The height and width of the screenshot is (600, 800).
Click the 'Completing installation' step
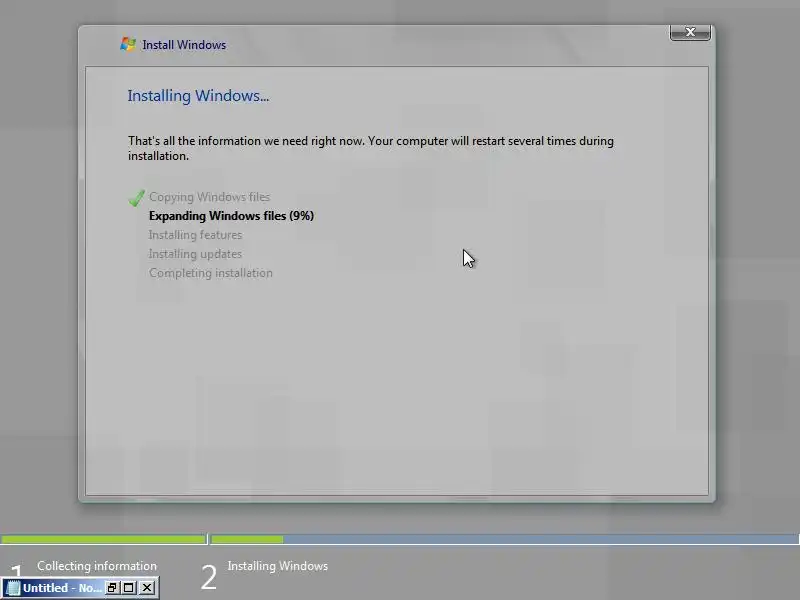pos(211,273)
